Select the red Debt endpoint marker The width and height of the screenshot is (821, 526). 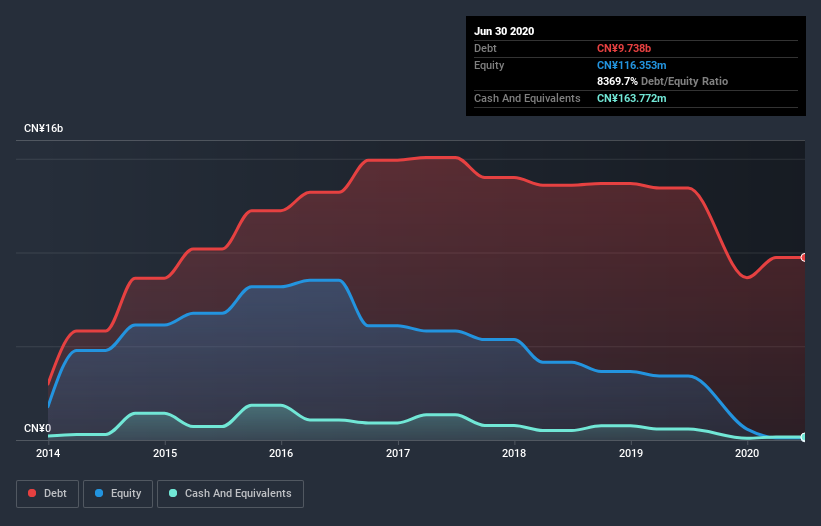pos(804,258)
